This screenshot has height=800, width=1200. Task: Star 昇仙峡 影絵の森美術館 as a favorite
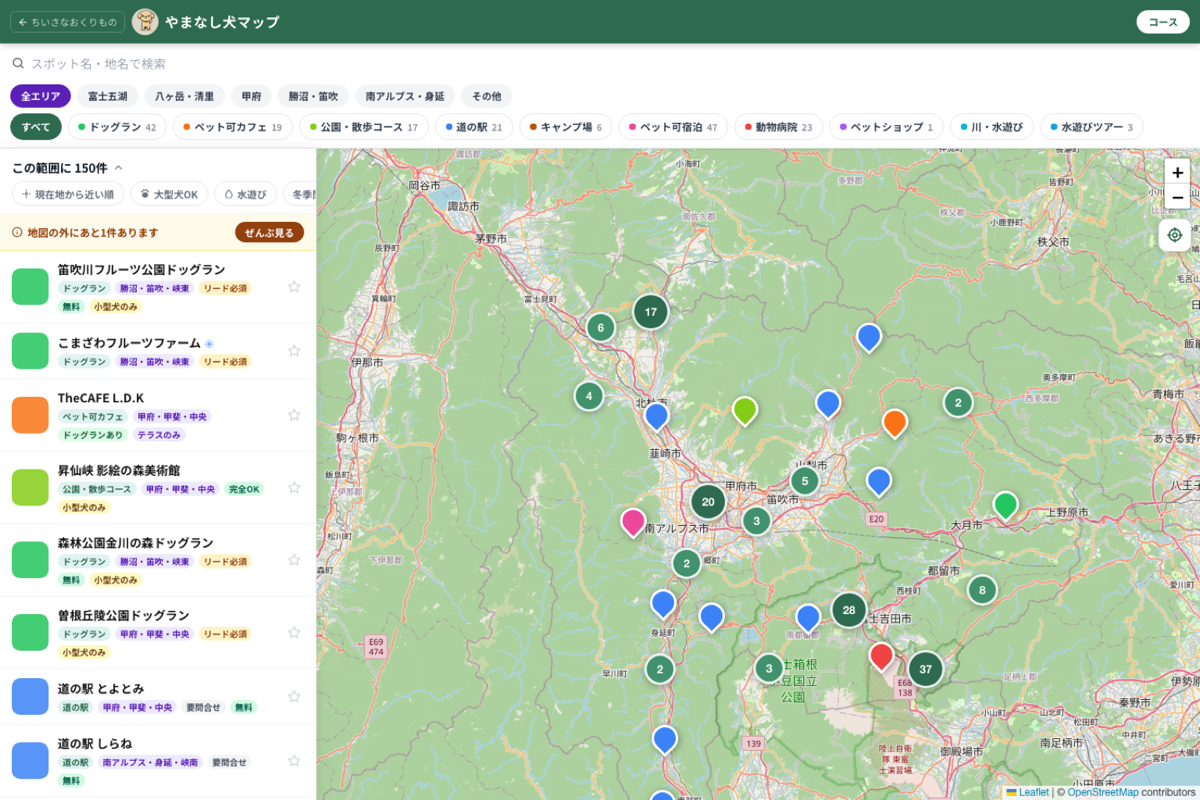tap(294, 487)
